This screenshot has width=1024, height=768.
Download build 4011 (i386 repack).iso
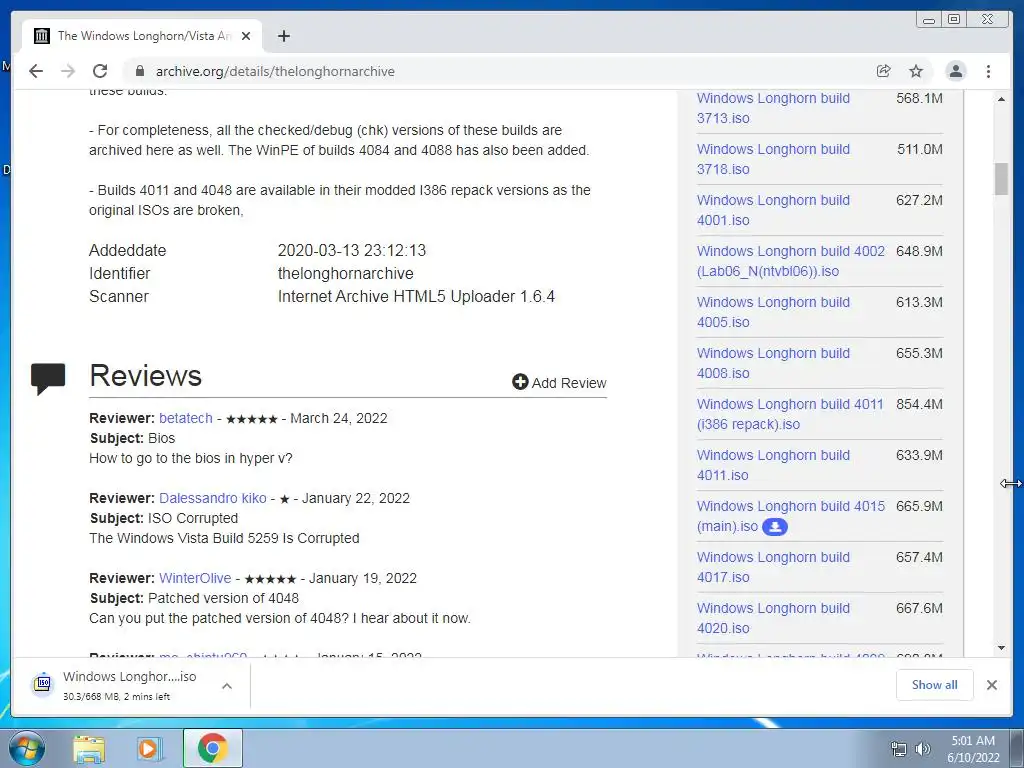(790, 413)
